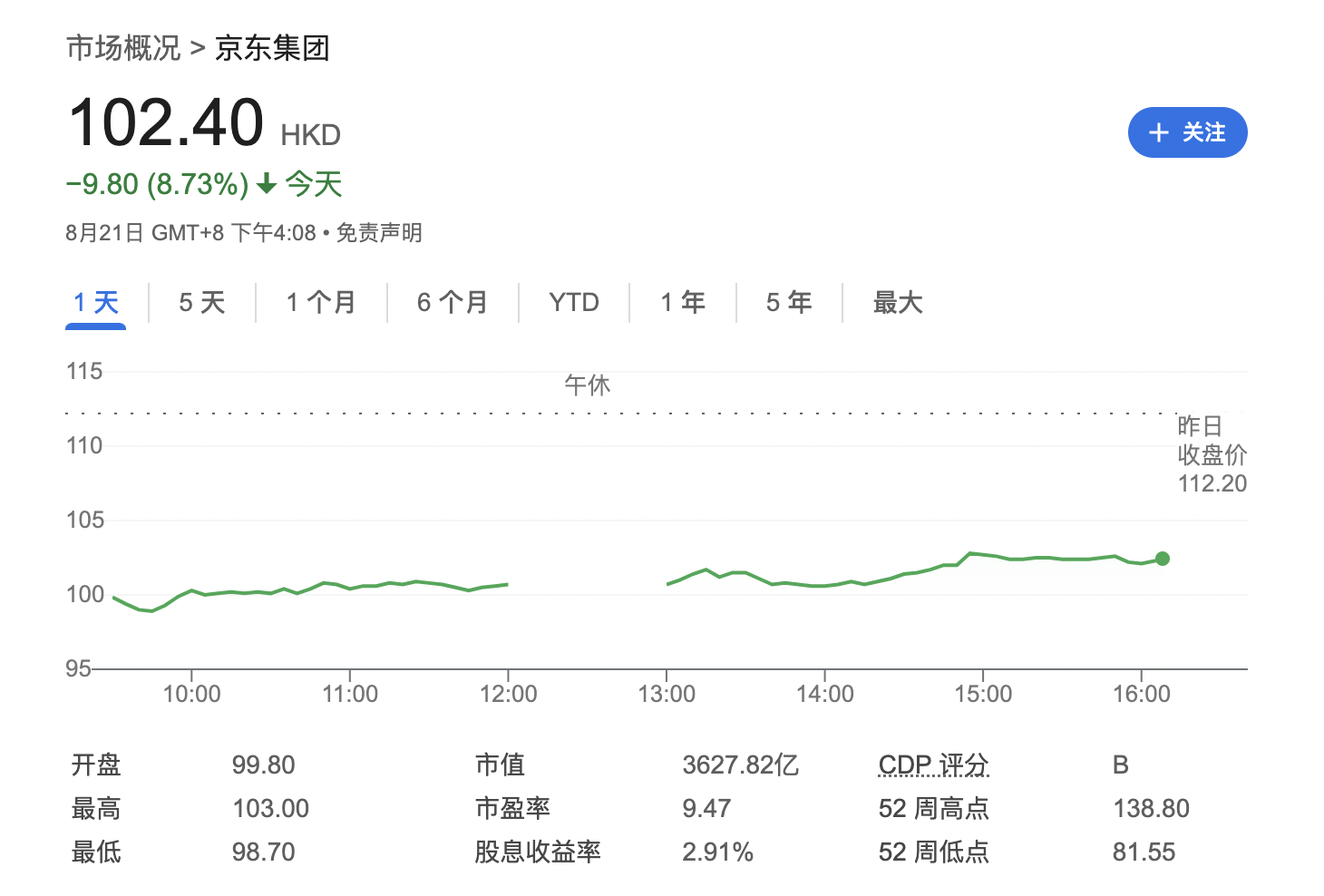Screen dimensions: 1324x896
Task: Switch to the 5 年 tab
Action: 789,302
